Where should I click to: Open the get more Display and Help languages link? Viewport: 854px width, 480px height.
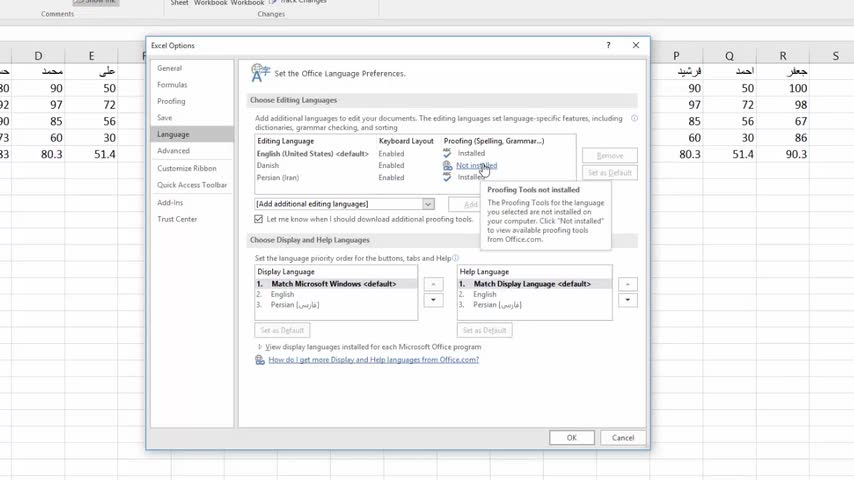[374, 360]
